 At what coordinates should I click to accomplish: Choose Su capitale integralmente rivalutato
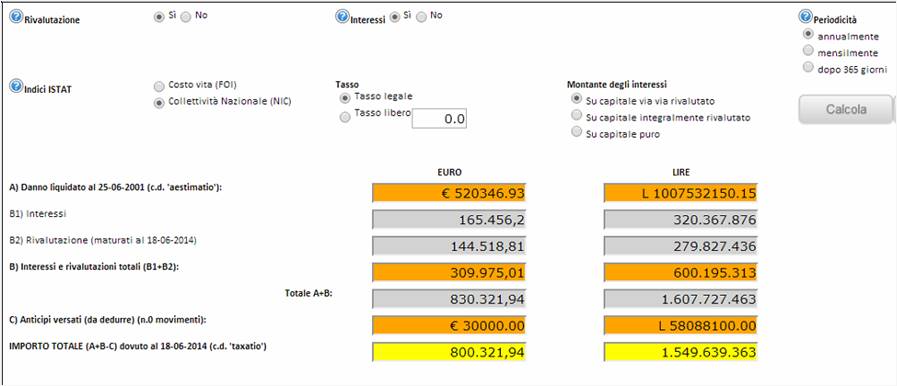(x=577, y=116)
